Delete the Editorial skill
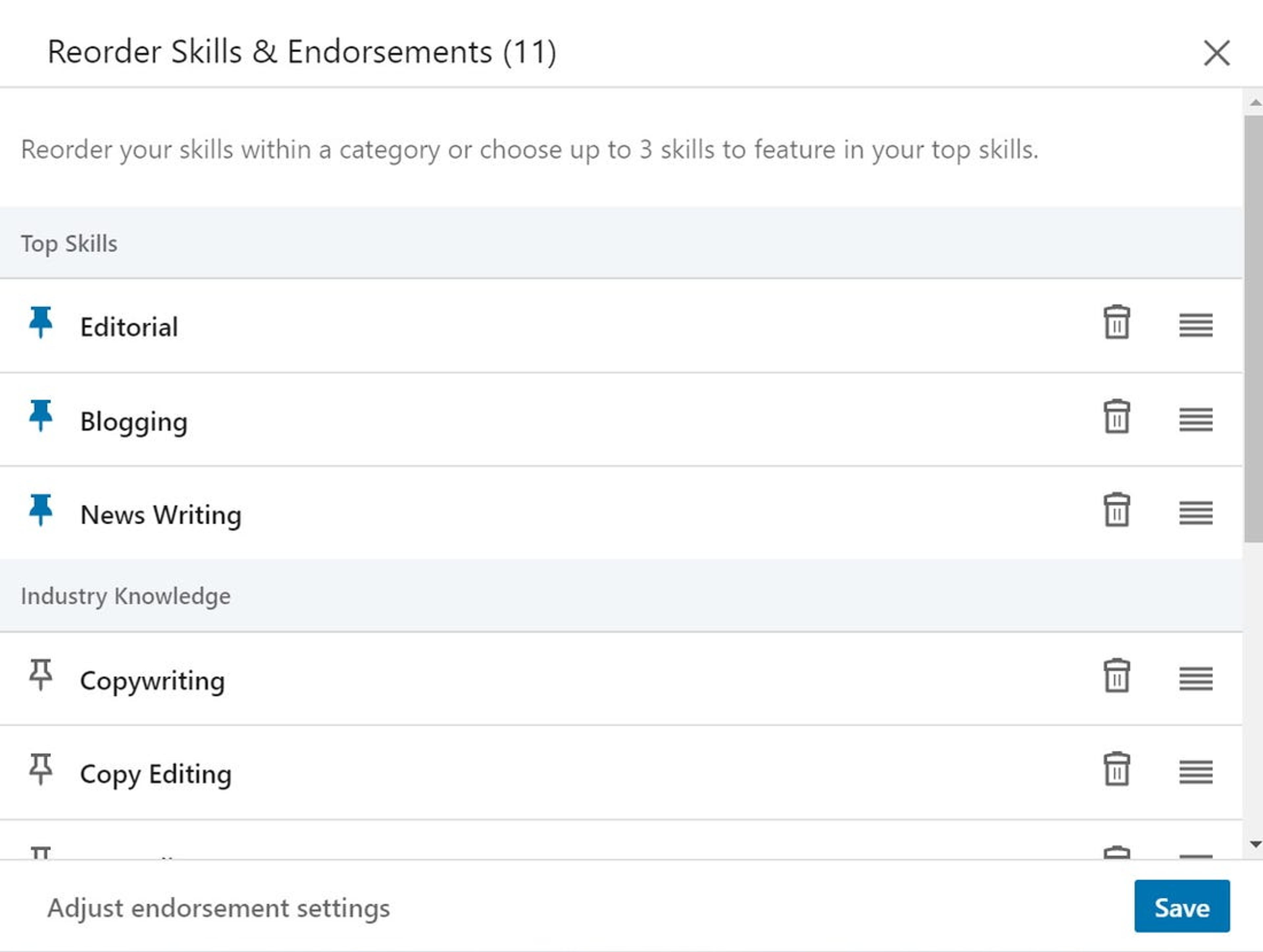The height and width of the screenshot is (952, 1263). pos(1116,323)
